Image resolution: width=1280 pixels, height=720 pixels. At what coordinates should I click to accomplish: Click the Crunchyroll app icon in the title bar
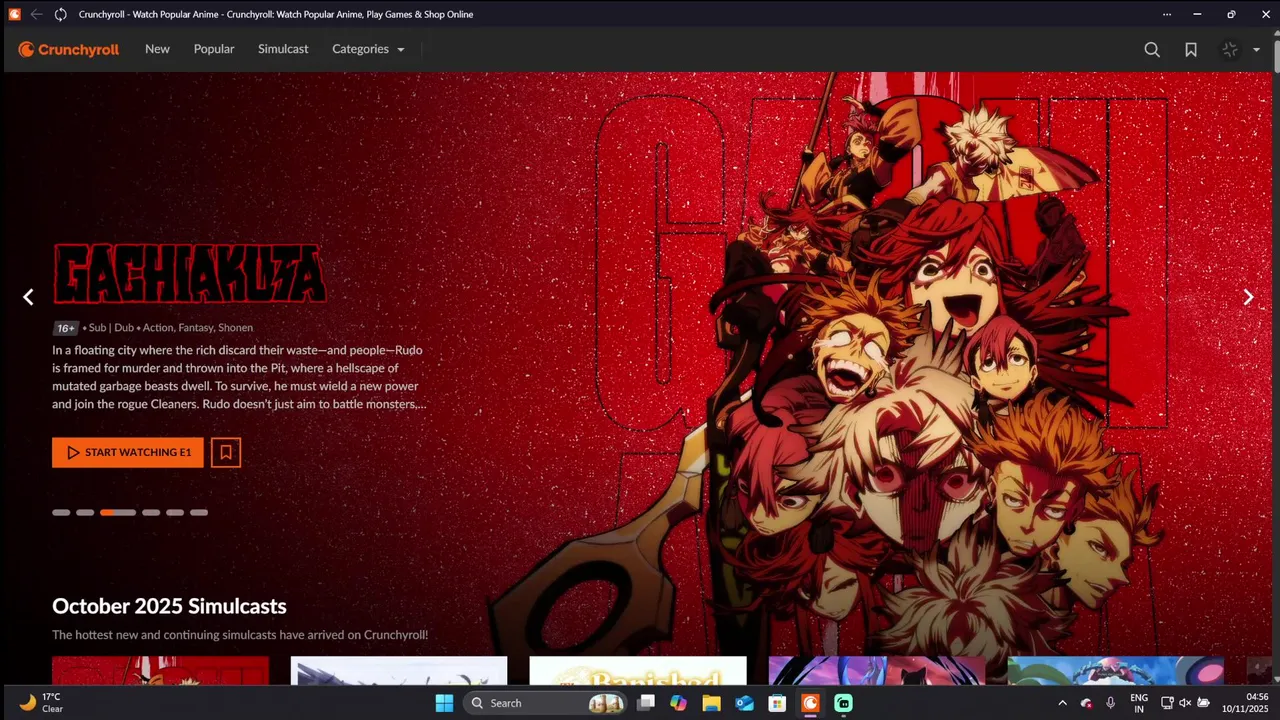[x=14, y=14]
